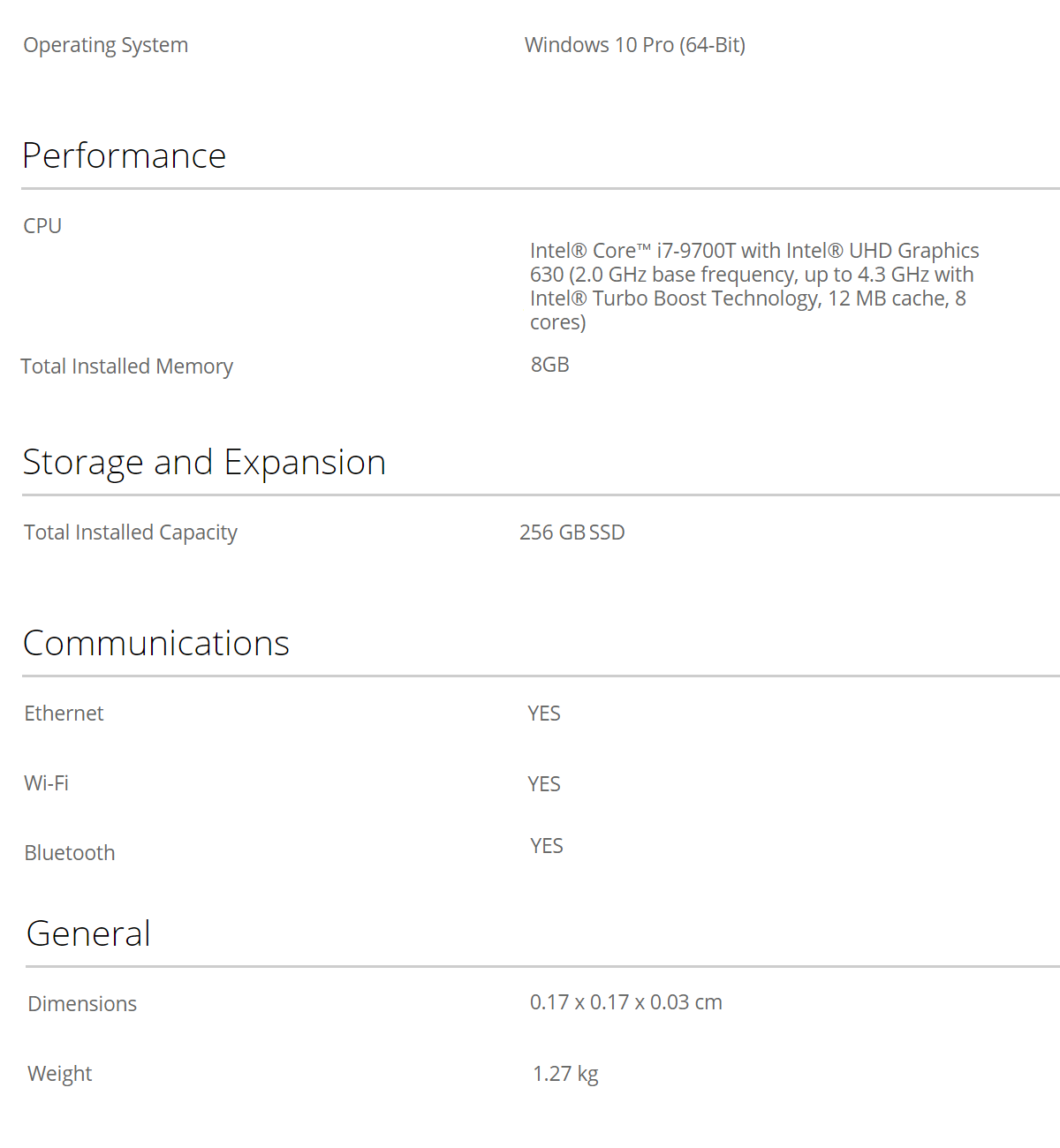Click the Weight label
The height and width of the screenshot is (1148, 1060).
(x=60, y=1074)
